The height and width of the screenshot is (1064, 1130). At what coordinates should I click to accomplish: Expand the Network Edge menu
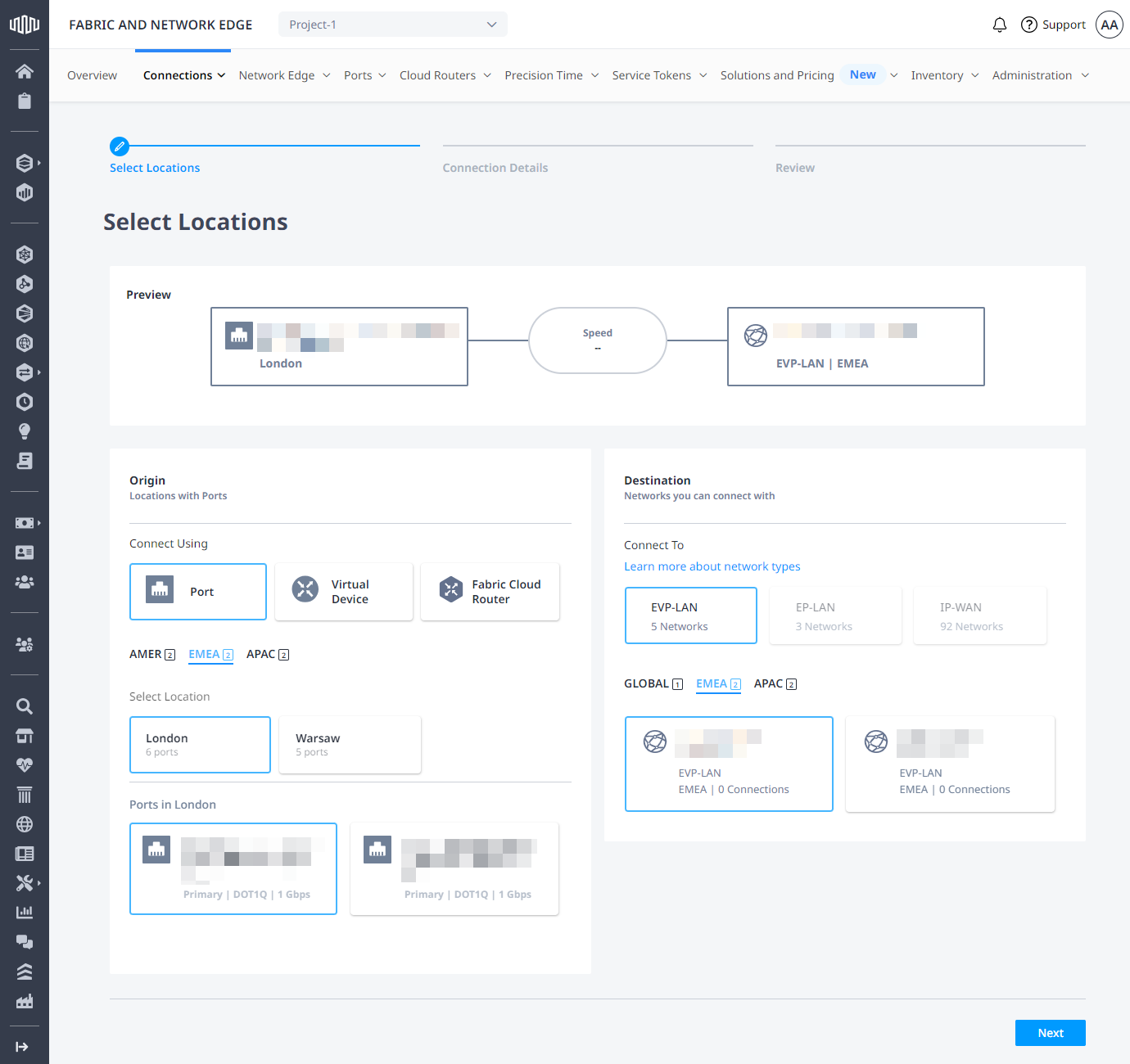pyautogui.click(x=285, y=75)
